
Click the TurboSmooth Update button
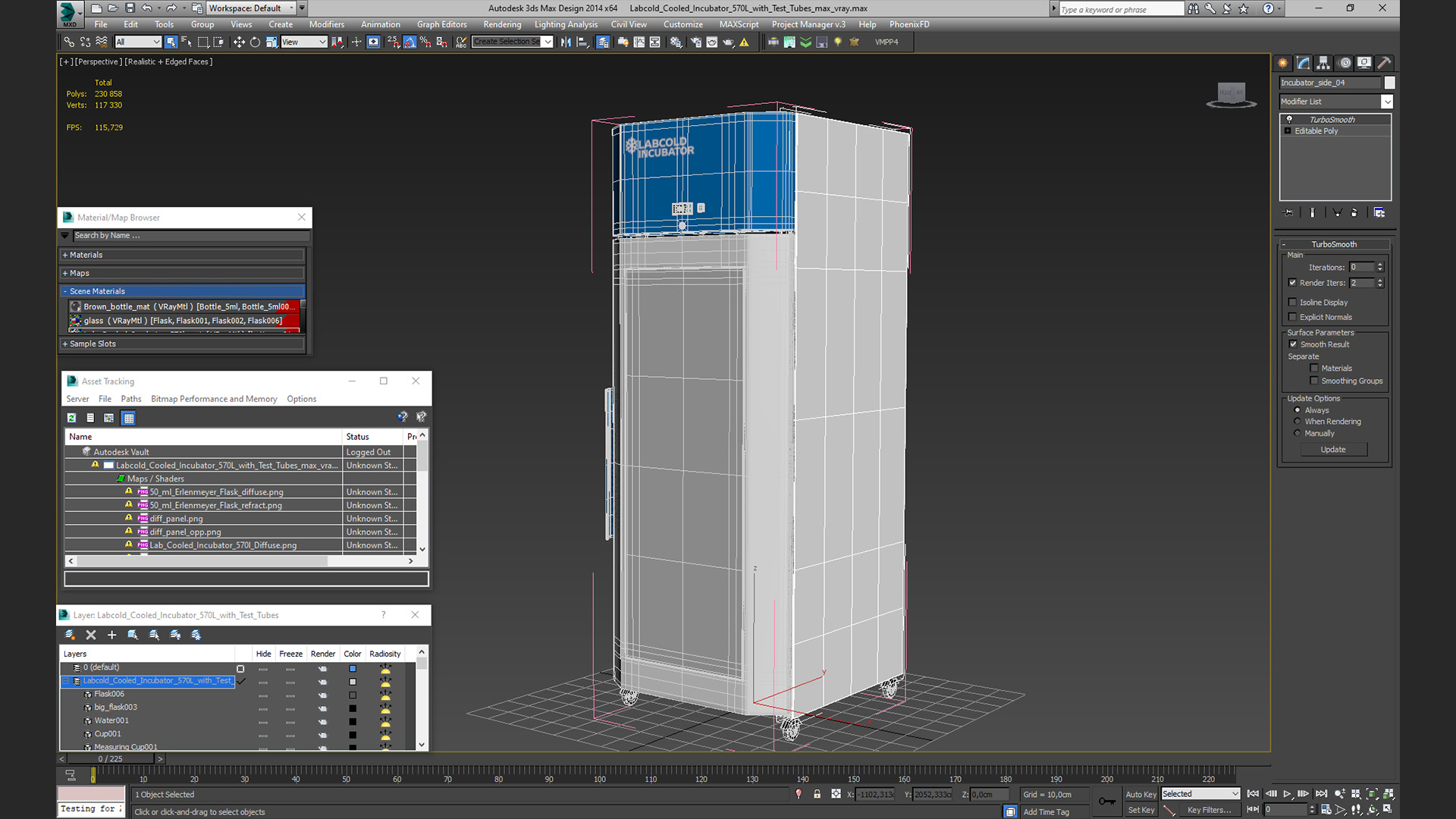[x=1333, y=450]
